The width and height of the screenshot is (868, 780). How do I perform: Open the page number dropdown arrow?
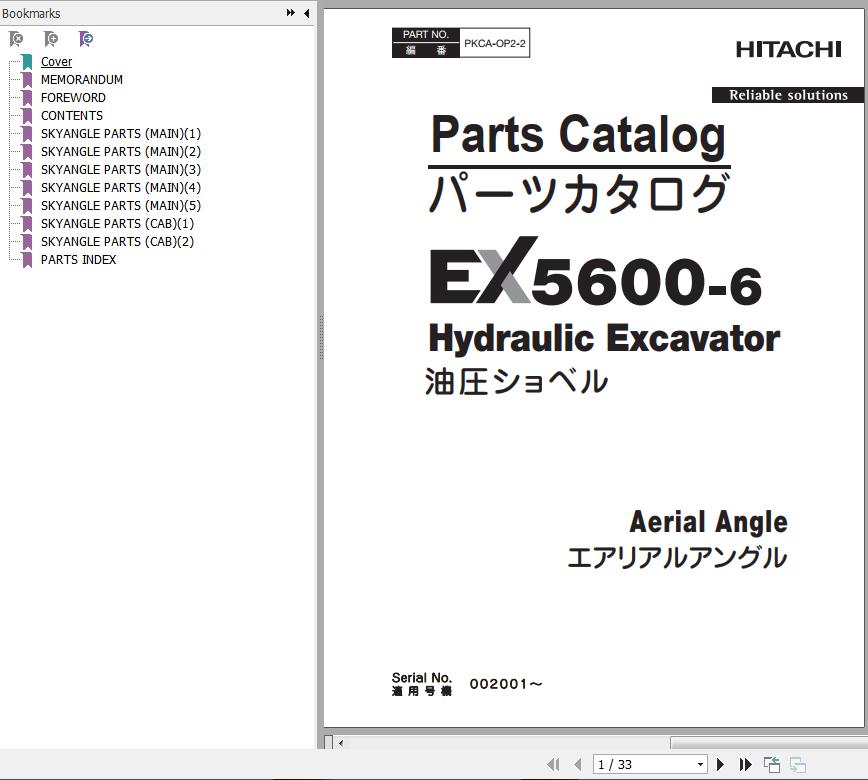pyautogui.click(x=700, y=764)
